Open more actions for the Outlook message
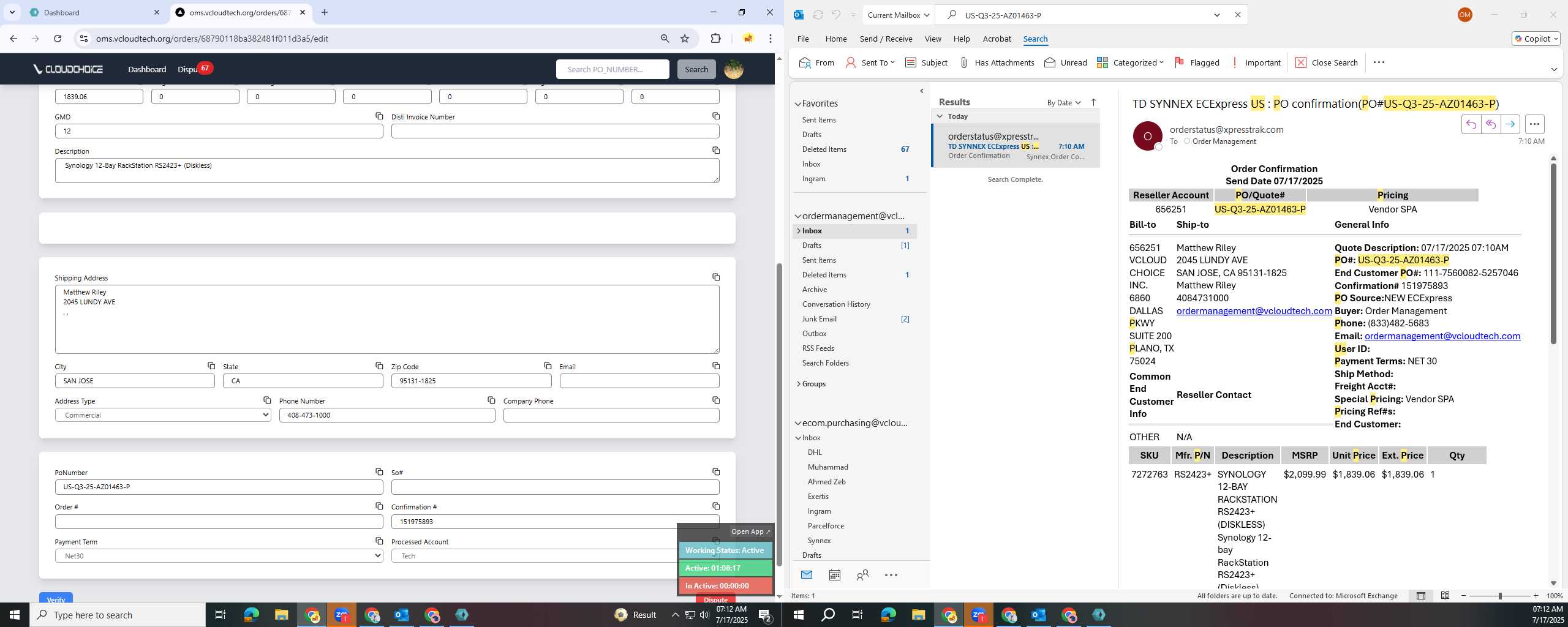This screenshot has width=1568, height=627. click(x=1534, y=124)
